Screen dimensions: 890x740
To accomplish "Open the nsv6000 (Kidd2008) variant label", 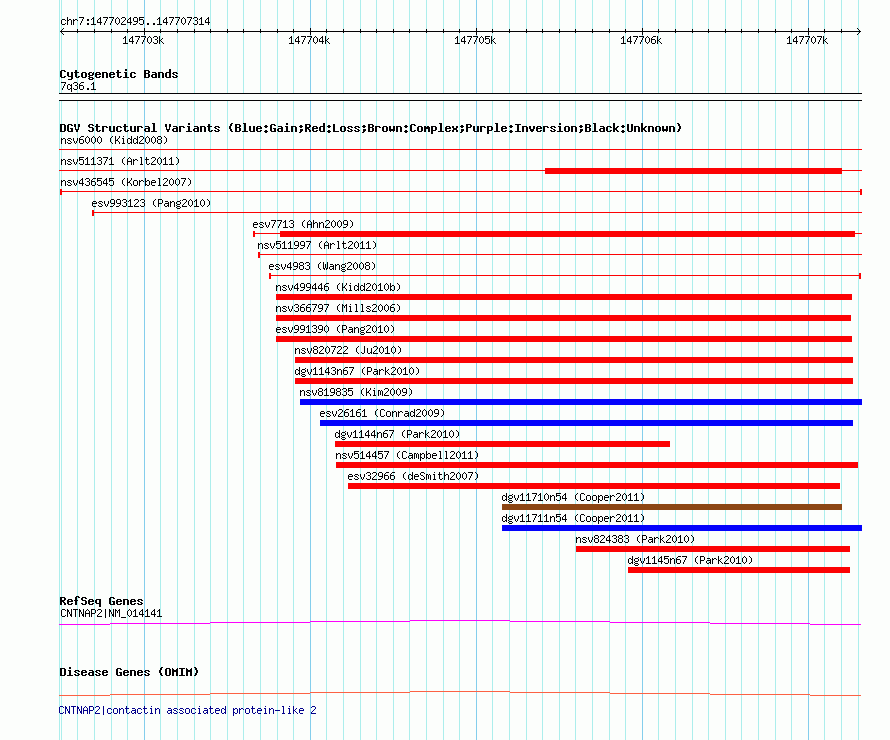I will pyautogui.click(x=114, y=140).
